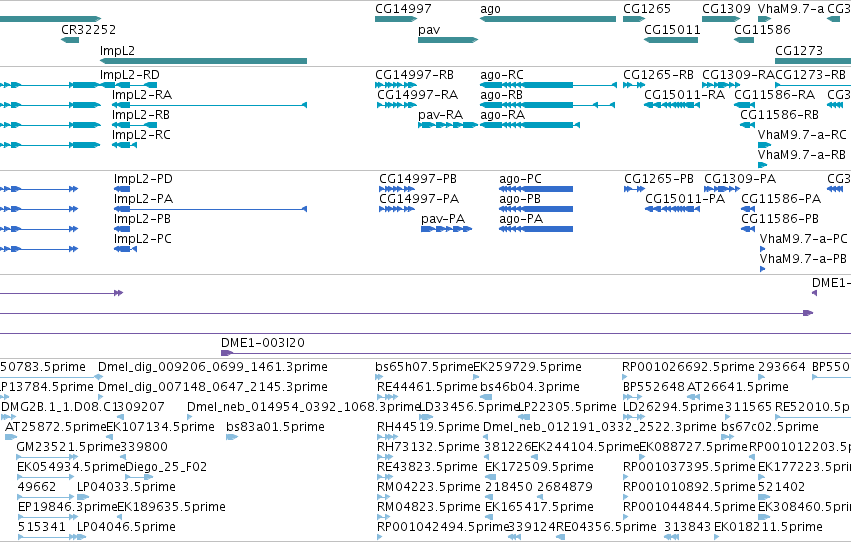The width and height of the screenshot is (851, 542).
Task: Click the RM04223.5prime EST
Action: [x=384, y=498]
